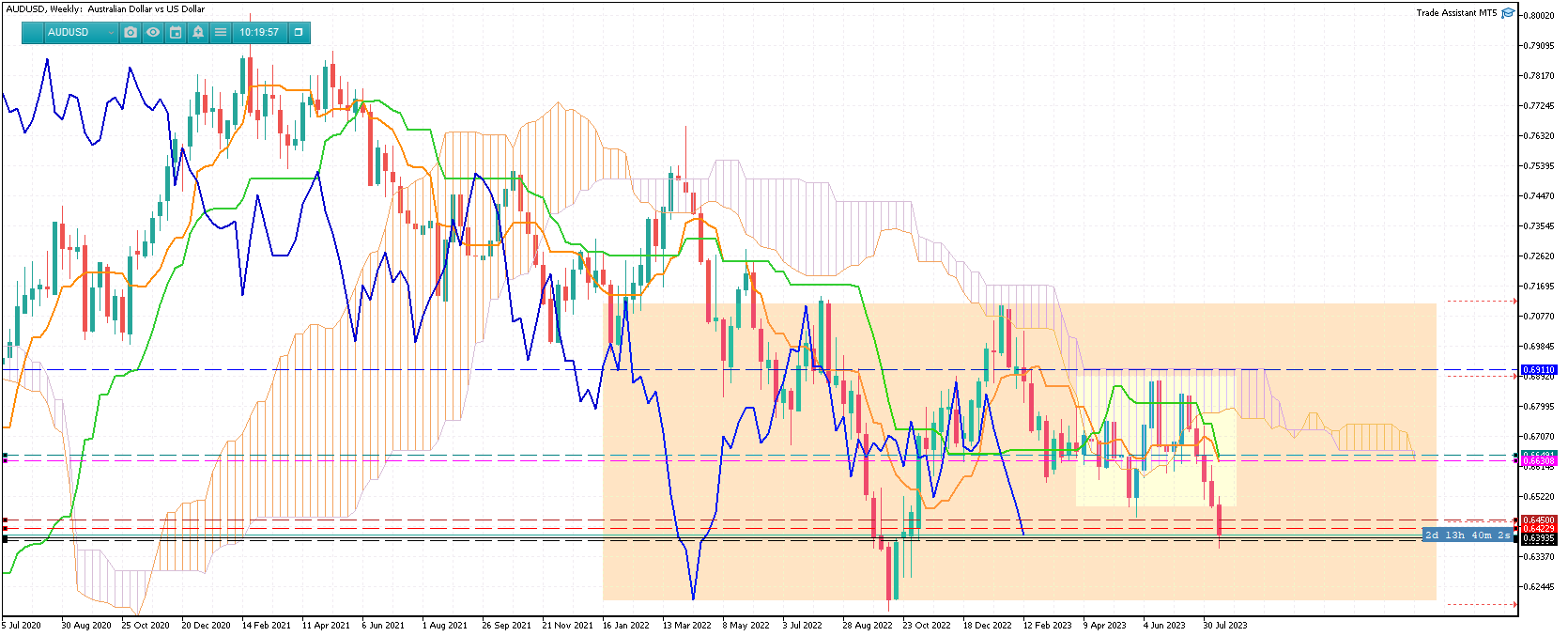Click the 30 Jul 2023 date on time axis
This screenshot has height=636, width=1568.
pos(1225,626)
